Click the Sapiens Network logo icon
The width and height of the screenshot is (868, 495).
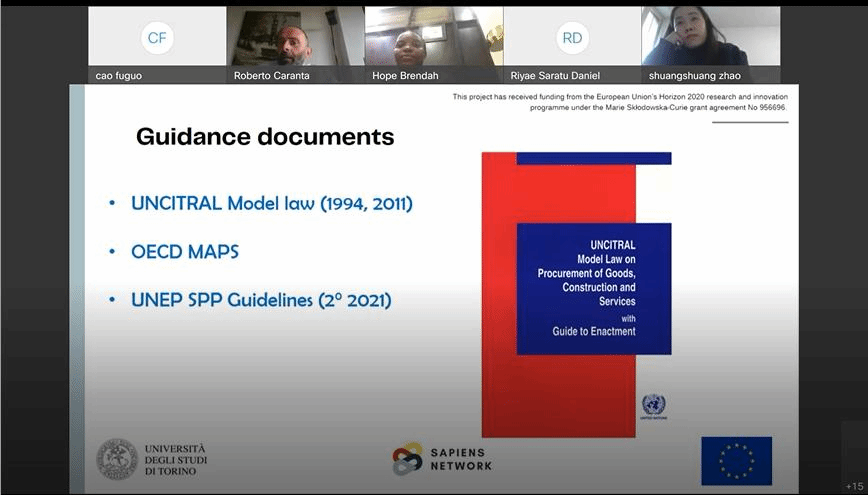pyautogui.click(x=407, y=459)
